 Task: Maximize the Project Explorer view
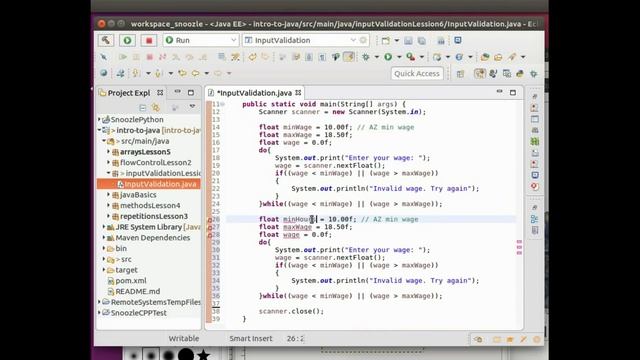click(x=191, y=92)
